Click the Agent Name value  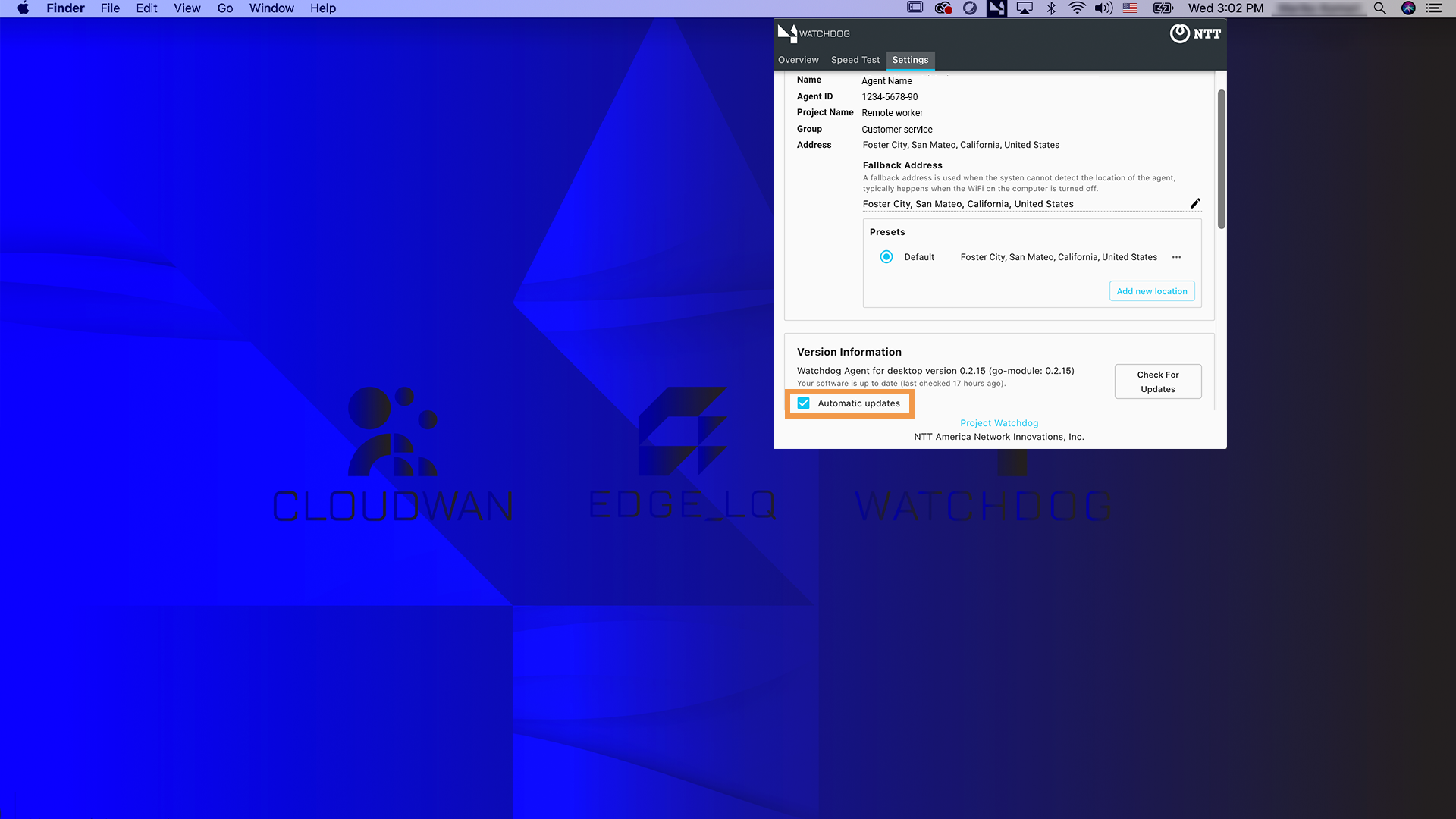point(886,81)
